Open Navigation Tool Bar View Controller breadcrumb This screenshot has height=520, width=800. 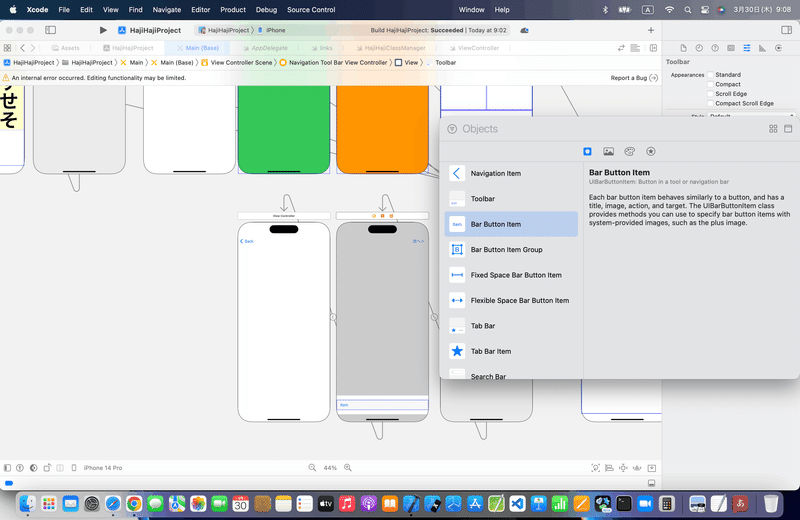click(334, 62)
